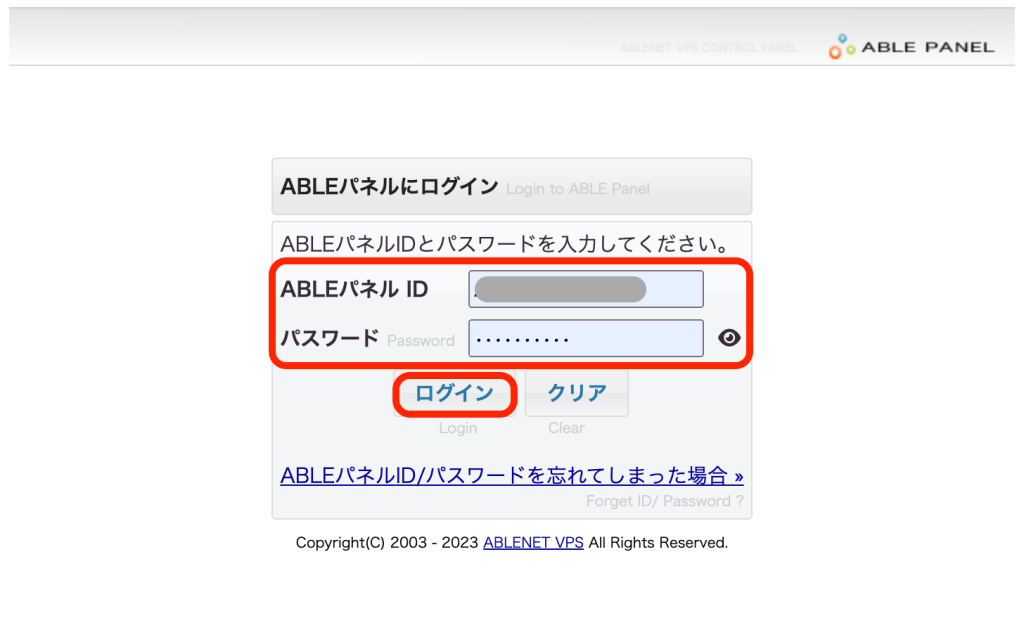This screenshot has width=1024, height=623.
Task: Click the Forget ID/ Password ? text
Action: point(664,501)
